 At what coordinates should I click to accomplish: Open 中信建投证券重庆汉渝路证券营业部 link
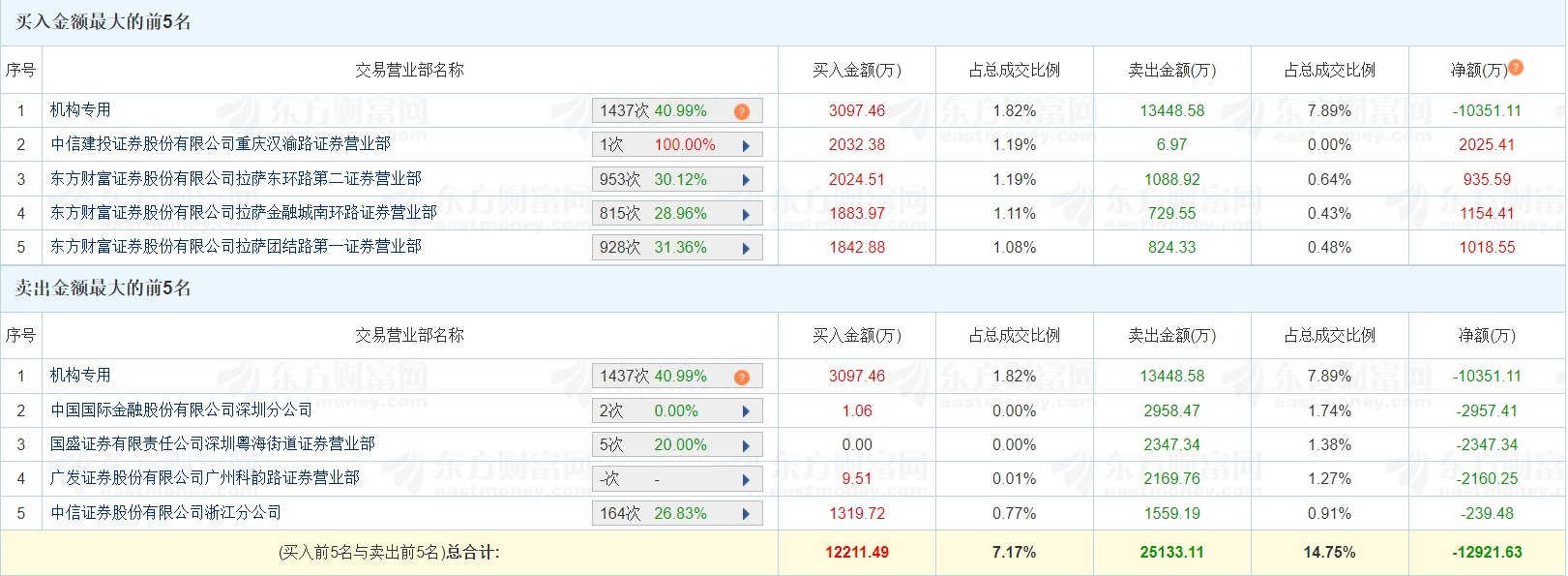(x=221, y=144)
